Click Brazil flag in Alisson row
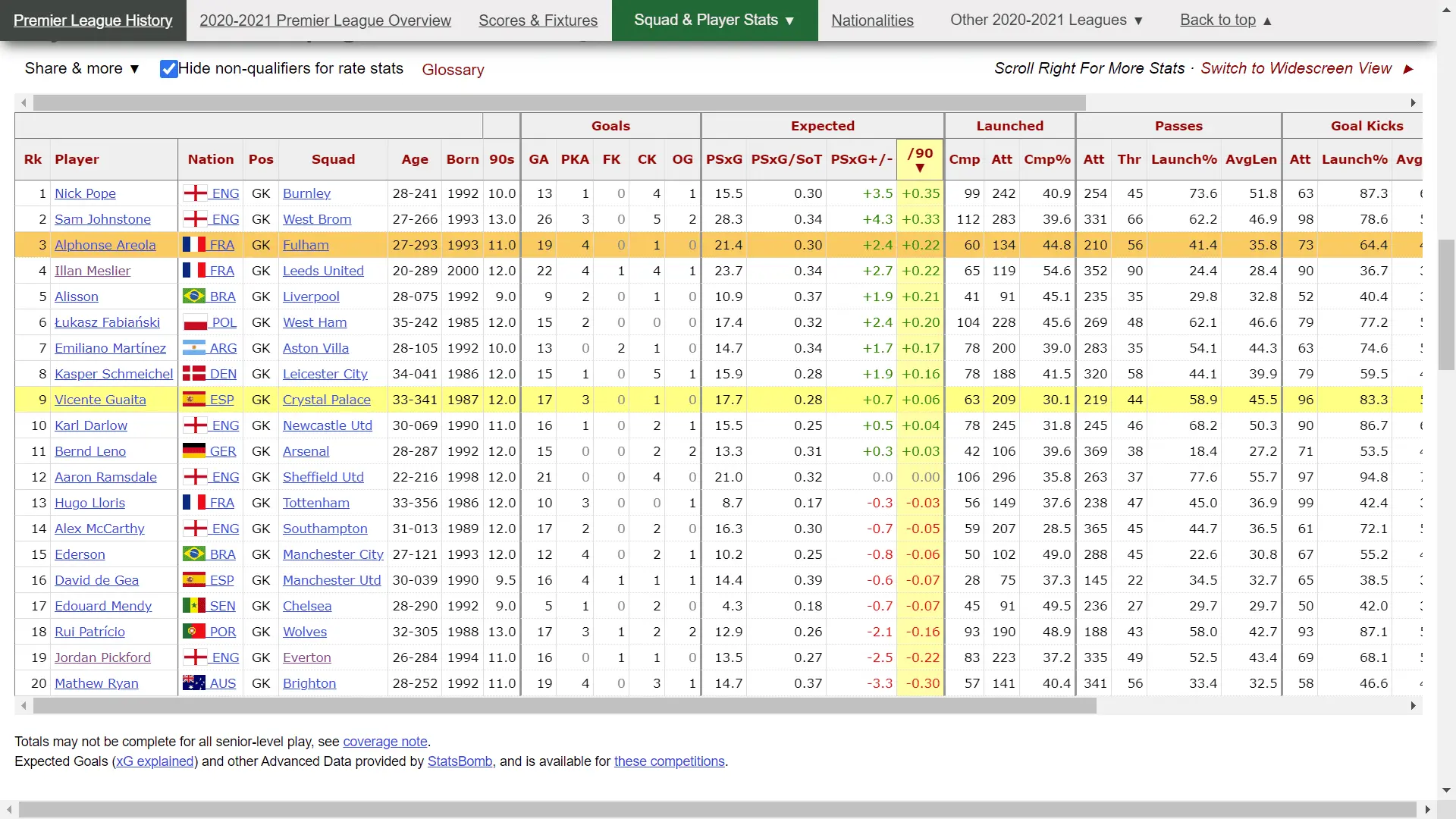Viewport: 1456px width, 819px height. coord(194,297)
